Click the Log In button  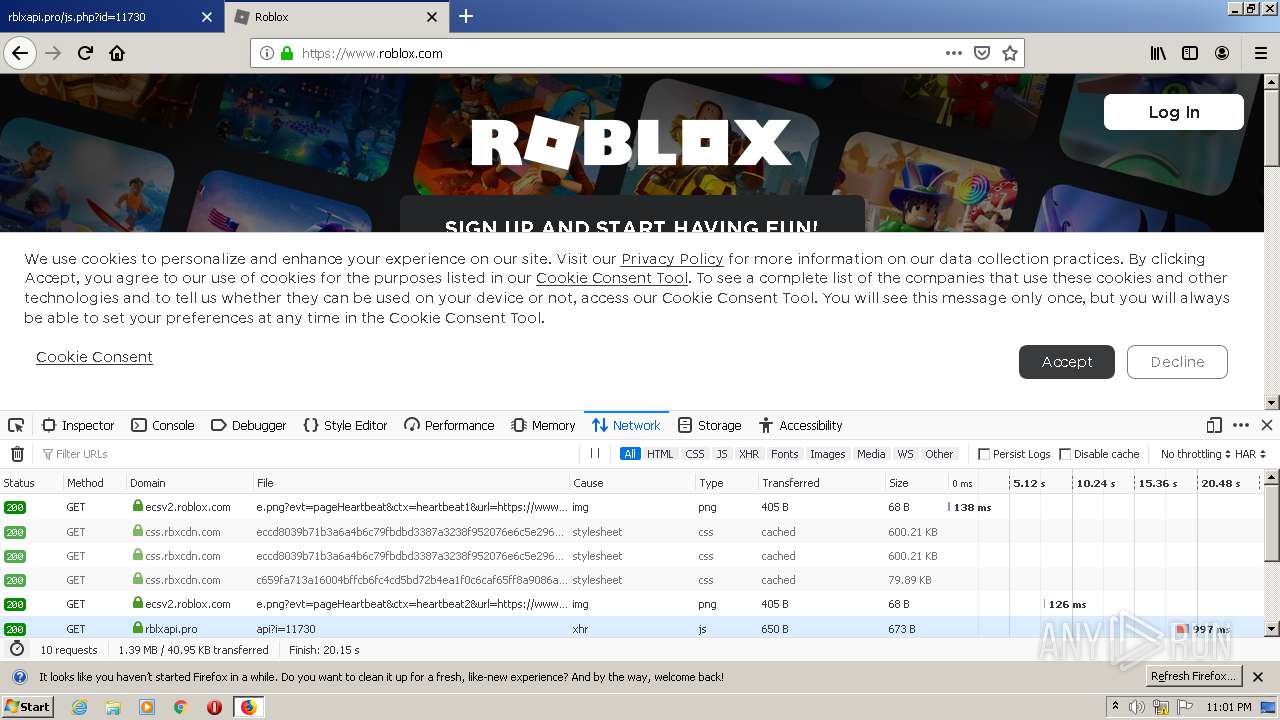coord(1174,112)
